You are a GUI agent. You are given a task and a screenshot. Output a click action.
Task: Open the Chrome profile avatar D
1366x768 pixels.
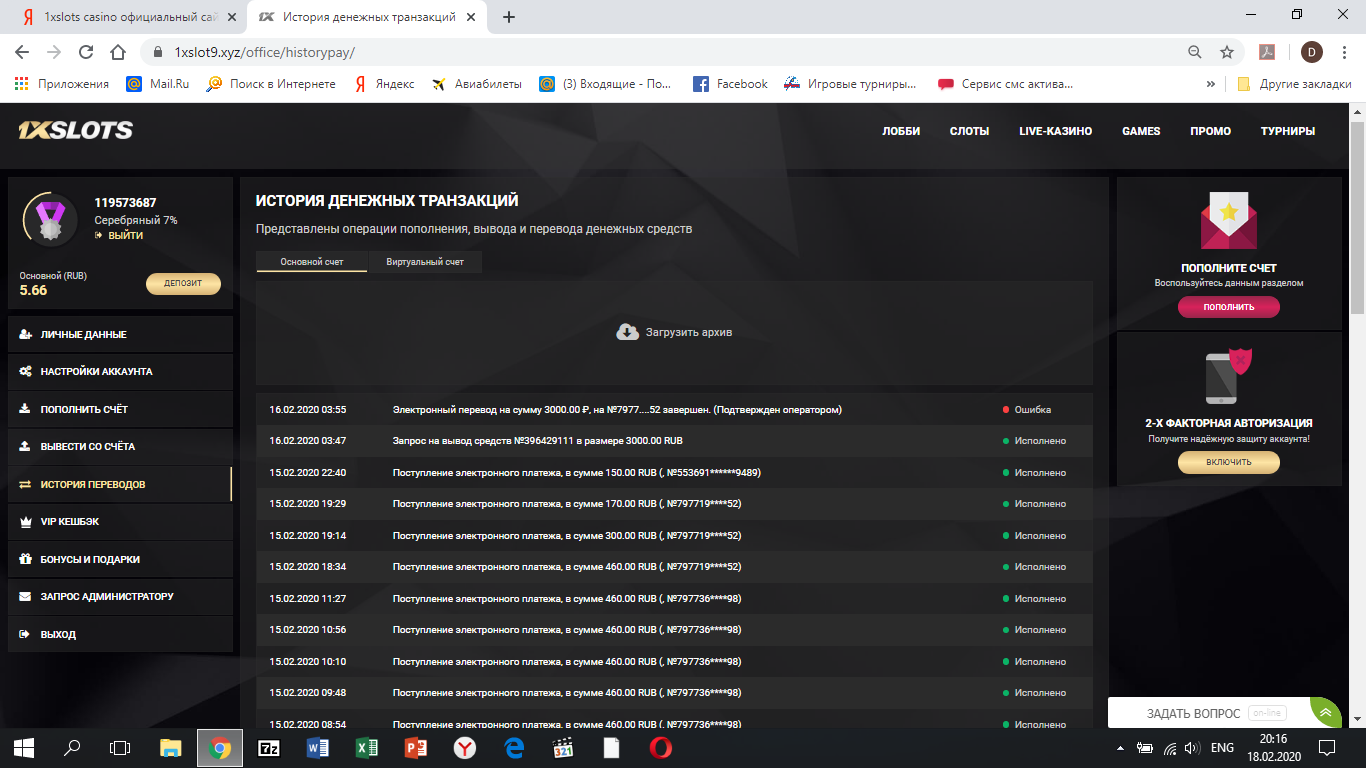tap(1311, 52)
